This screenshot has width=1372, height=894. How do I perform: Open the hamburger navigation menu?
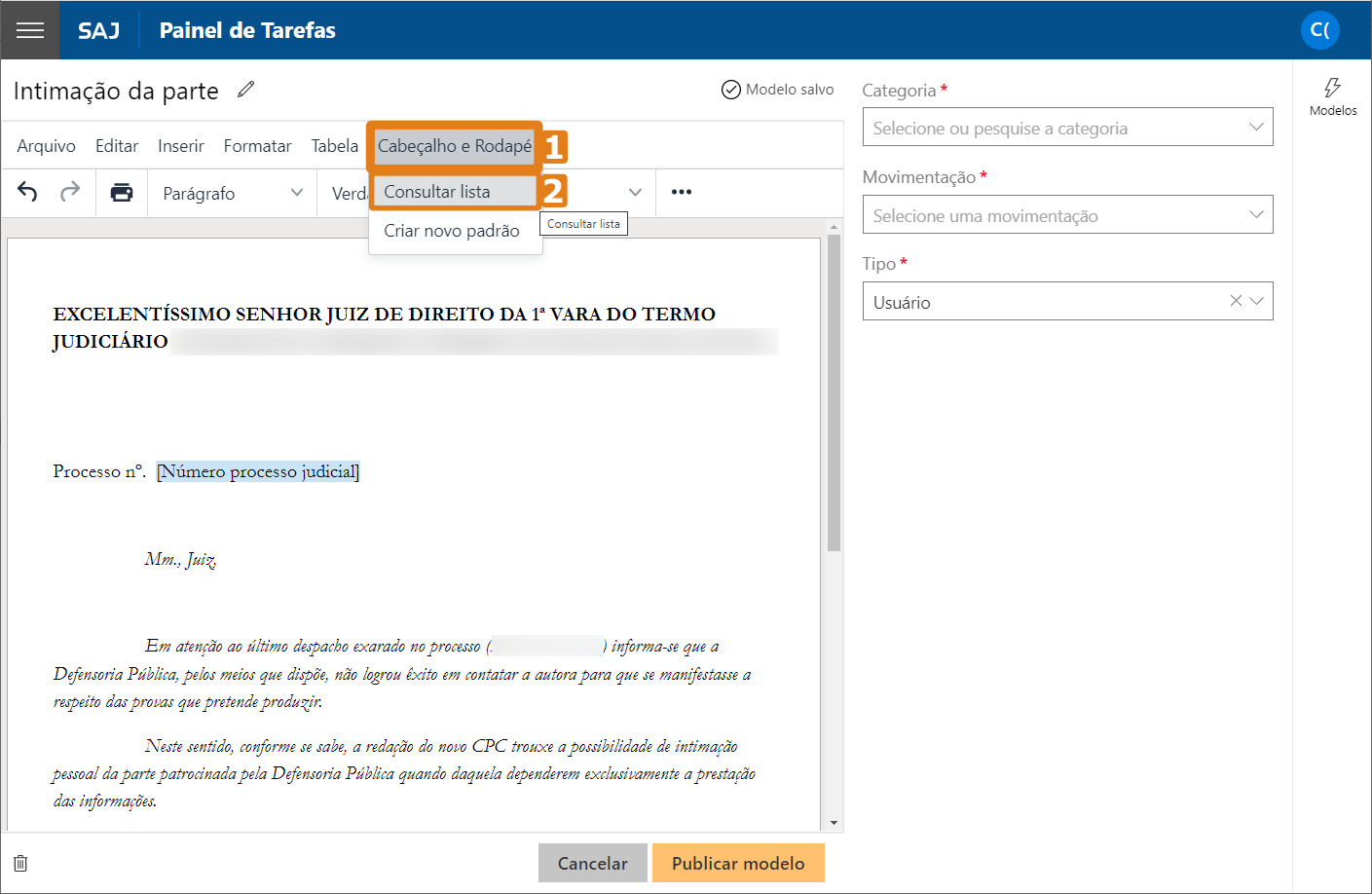(x=30, y=30)
